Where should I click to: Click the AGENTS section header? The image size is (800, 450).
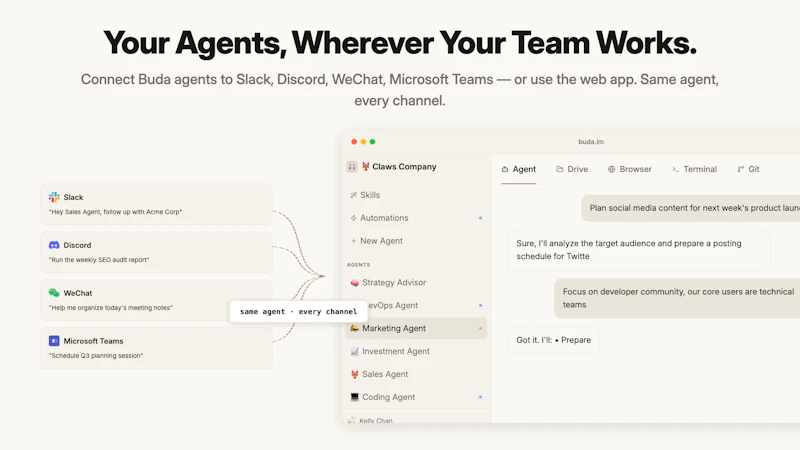(x=359, y=265)
